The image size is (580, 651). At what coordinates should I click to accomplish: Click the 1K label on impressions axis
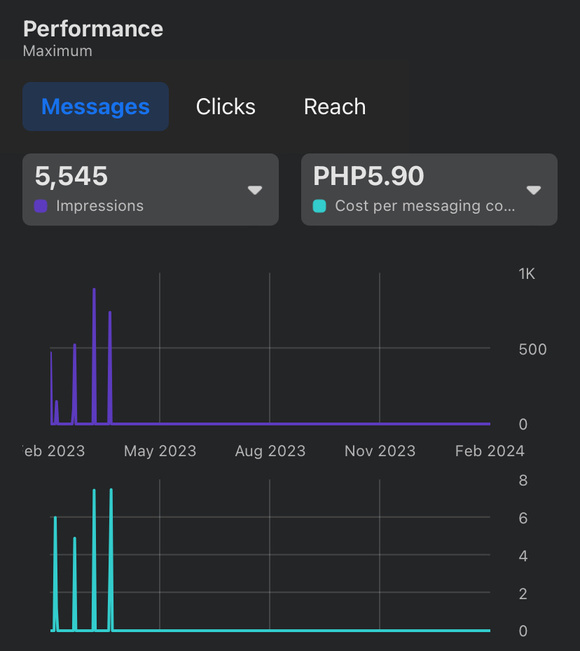pos(526,274)
